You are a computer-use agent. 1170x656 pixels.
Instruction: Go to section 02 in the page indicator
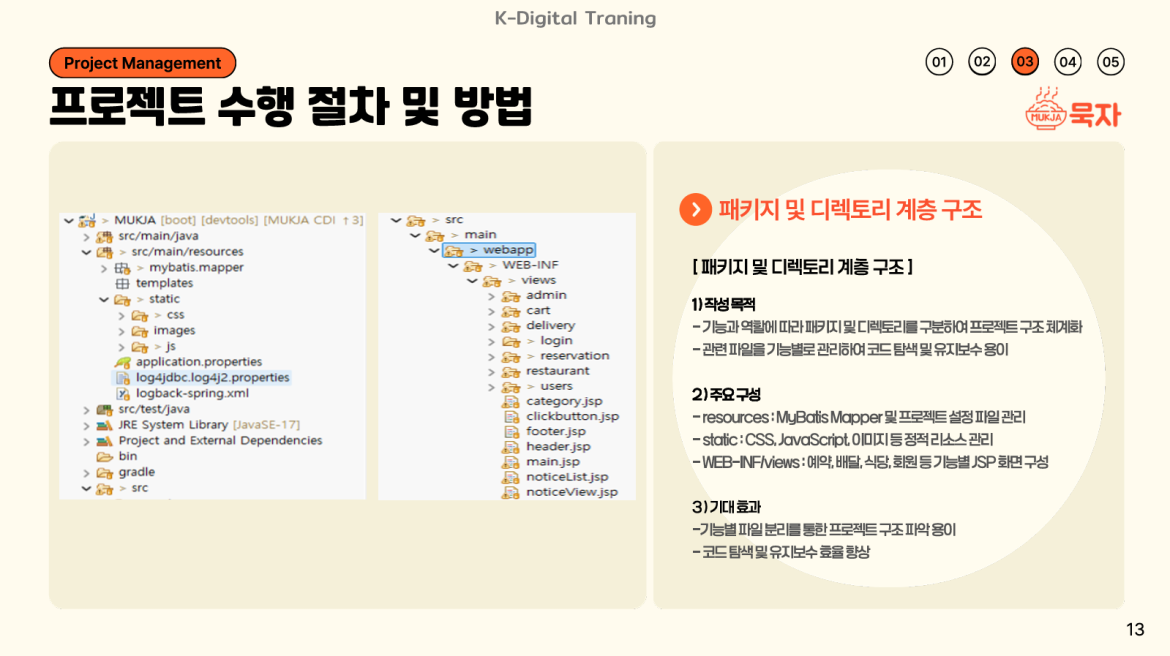(x=982, y=62)
